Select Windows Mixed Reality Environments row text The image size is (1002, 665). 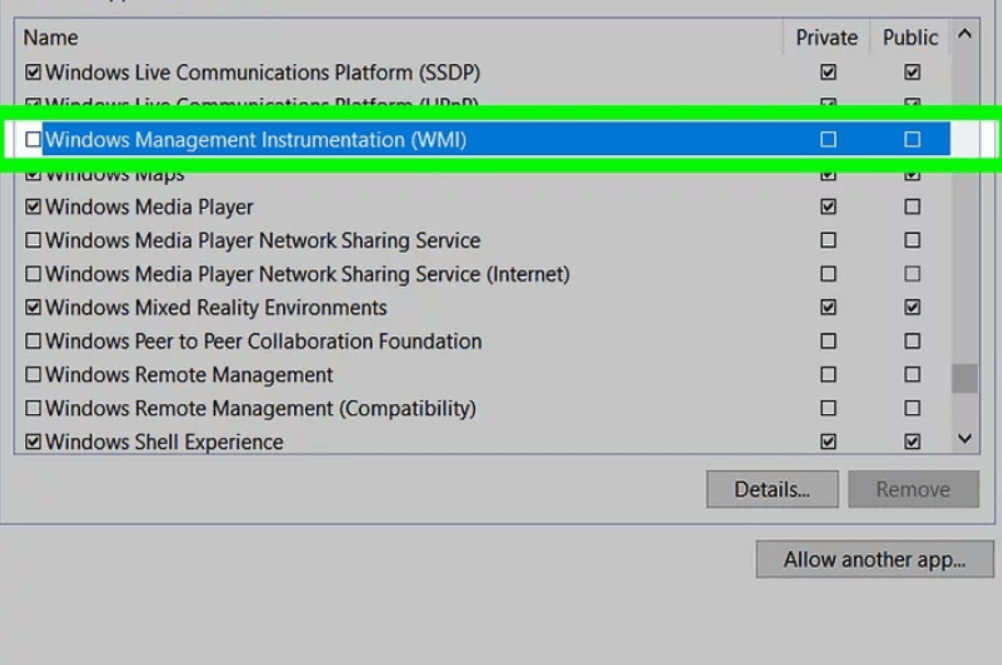[216, 308]
